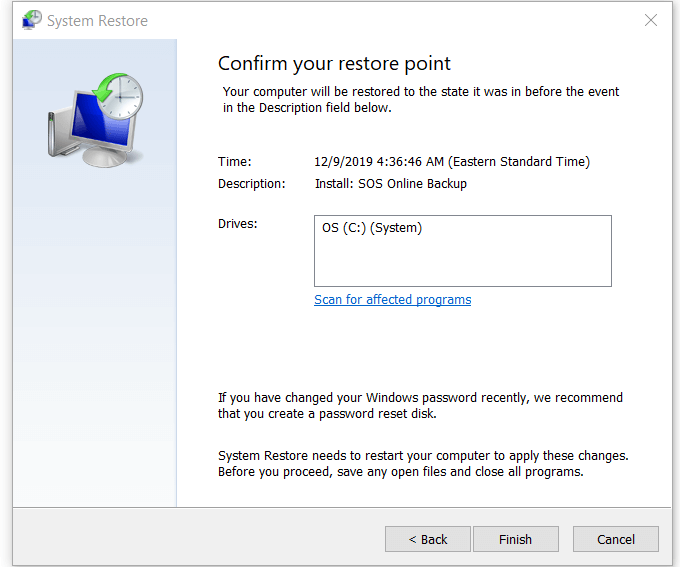Cancel the System Restore wizard

(616, 539)
